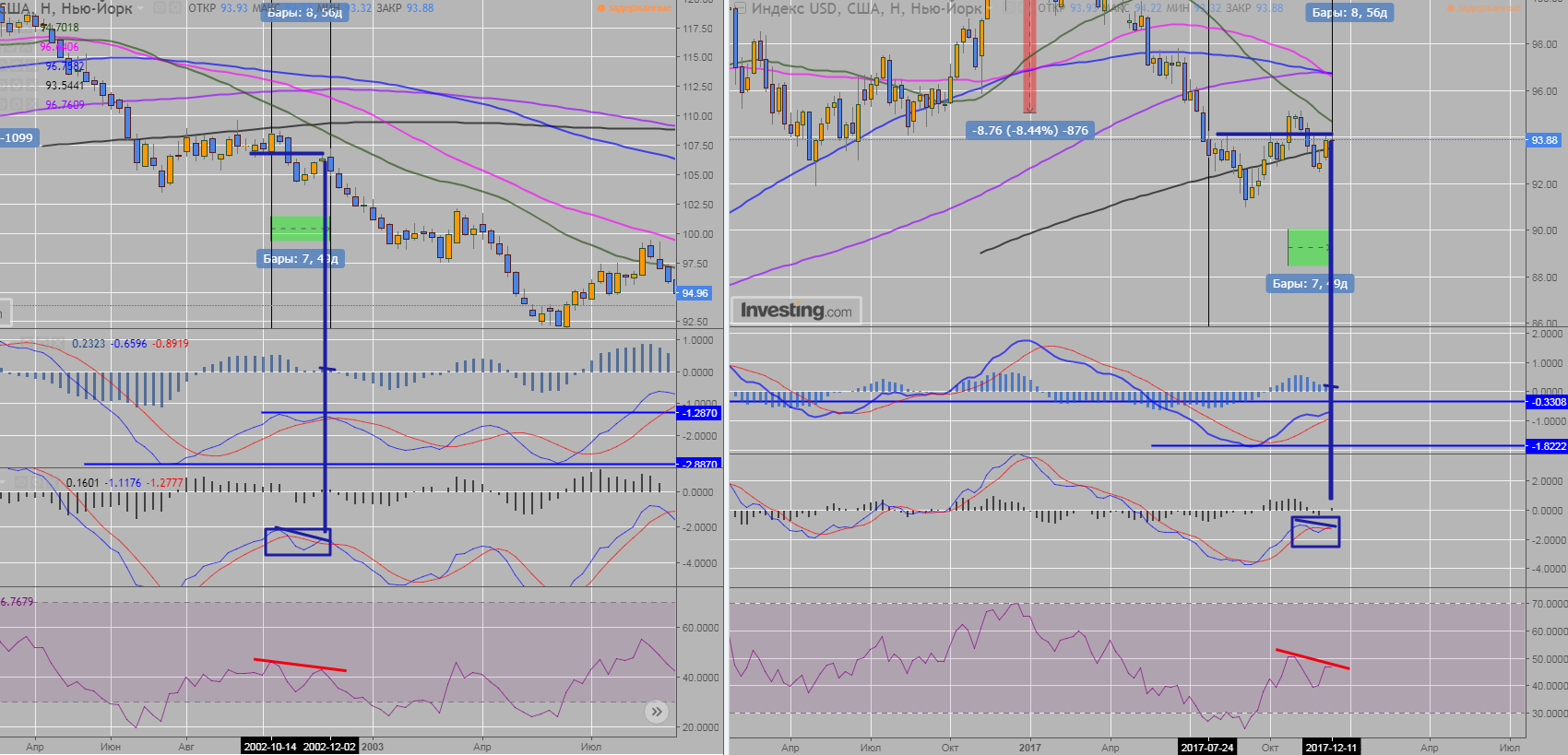Open the left chart symbol dropdown arrow

[x=141, y=8]
